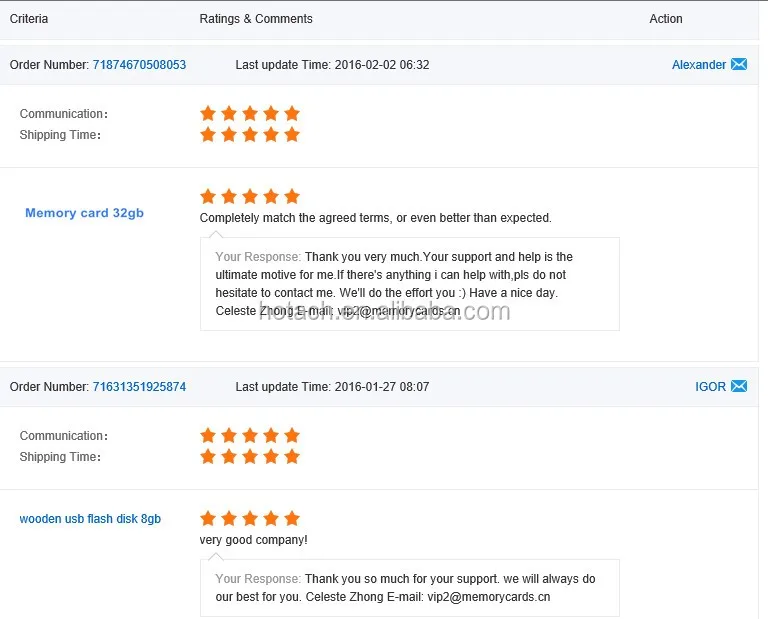This screenshot has height=619, width=768.
Task: Click the star rating above Memory card comment
Action: [x=250, y=196]
